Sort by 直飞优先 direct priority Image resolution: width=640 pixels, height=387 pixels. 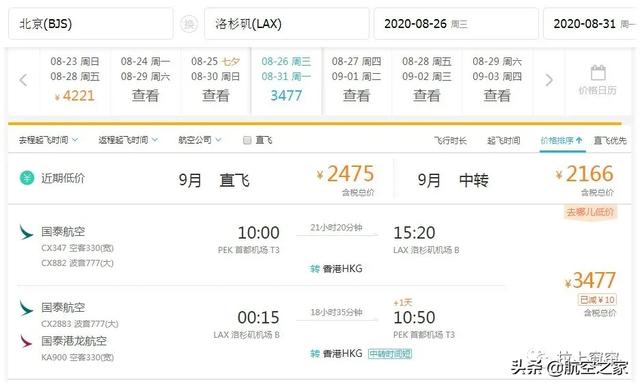tap(610, 141)
